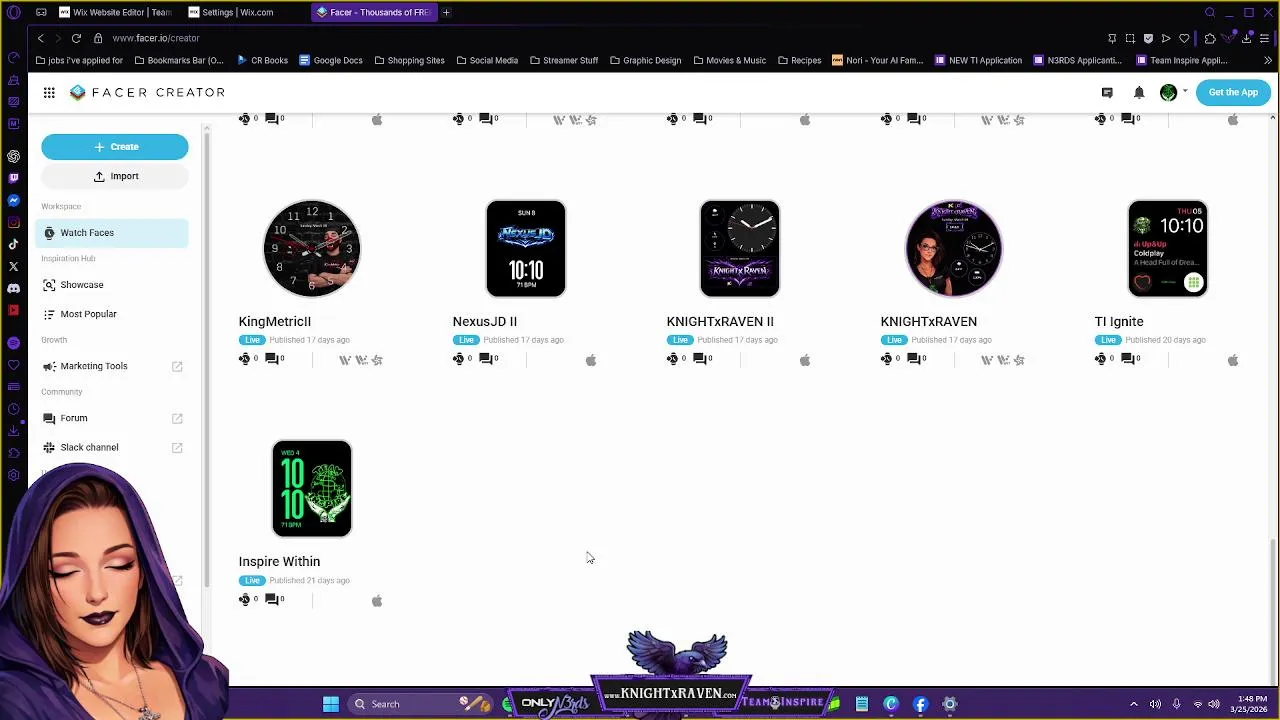Screen dimensions: 1280x720
Task: Open the Streamer Stuff bookmarks folder
Action: coord(564,60)
